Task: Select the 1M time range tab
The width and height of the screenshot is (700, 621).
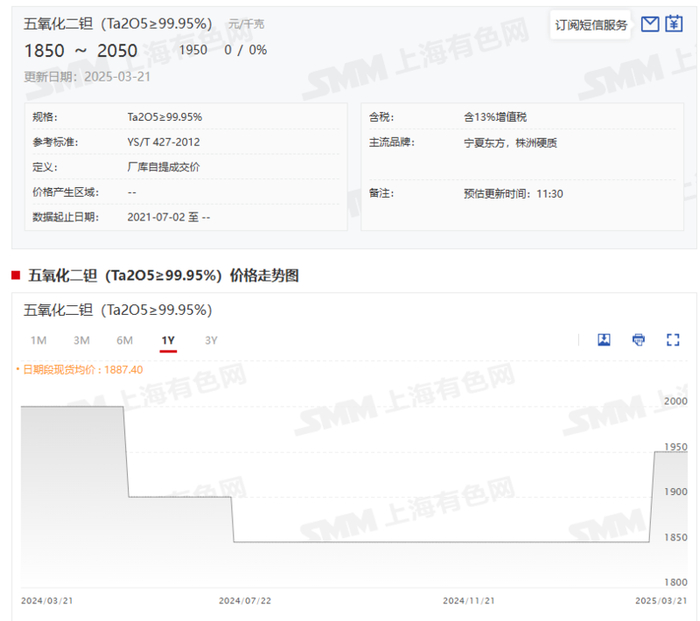Action: coord(38,341)
